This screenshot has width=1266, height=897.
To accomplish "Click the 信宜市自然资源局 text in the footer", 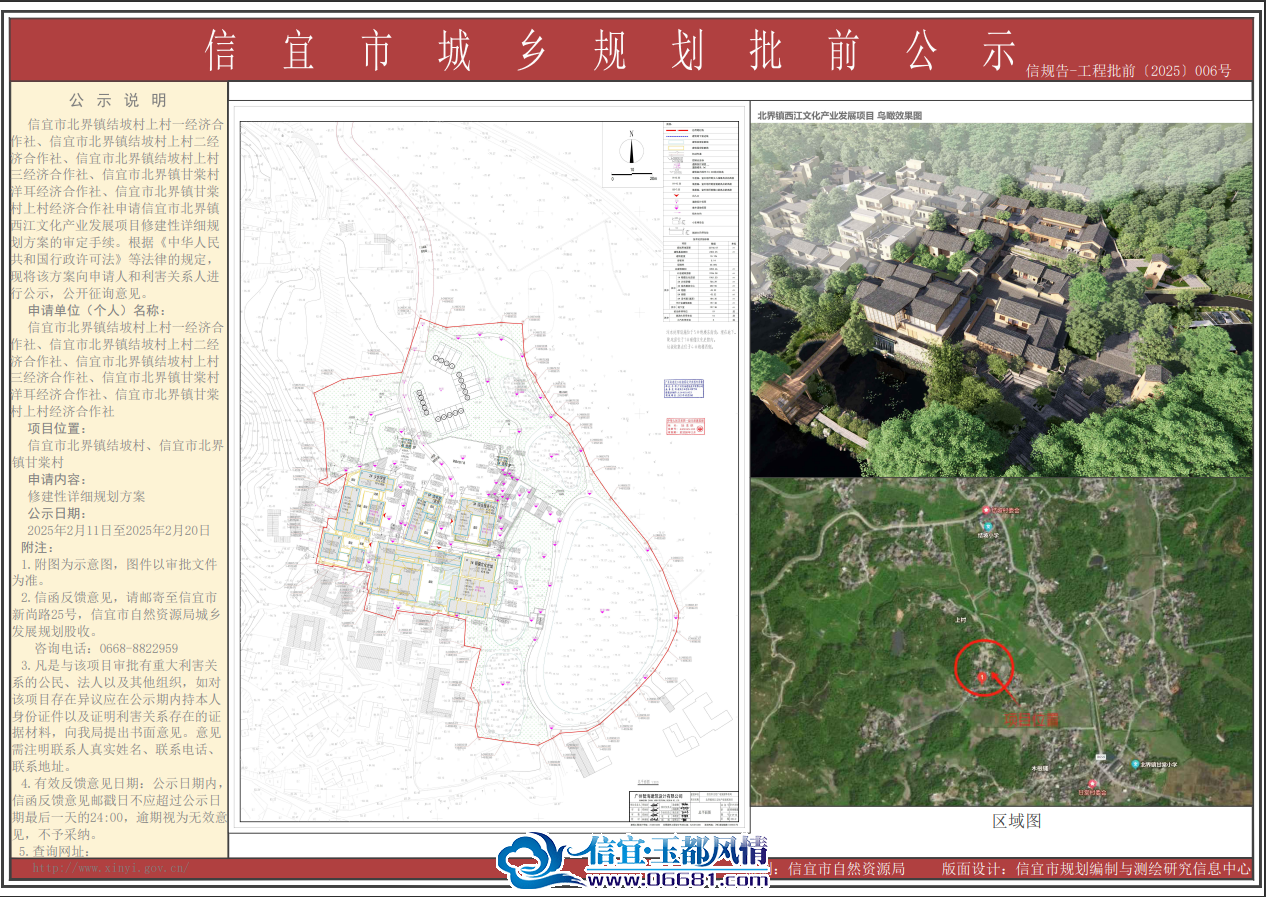I will (x=847, y=869).
